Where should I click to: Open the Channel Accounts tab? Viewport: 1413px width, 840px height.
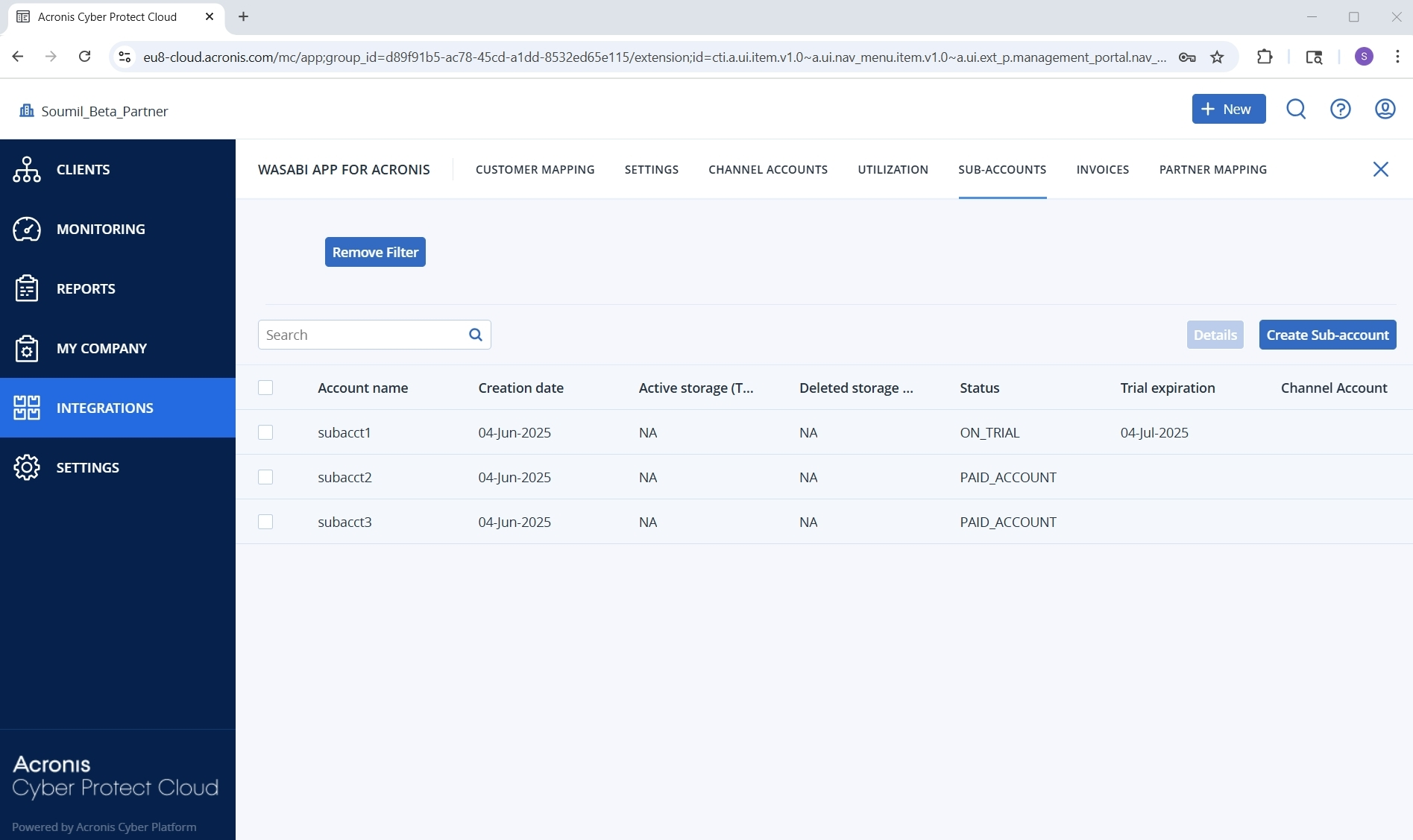768,169
